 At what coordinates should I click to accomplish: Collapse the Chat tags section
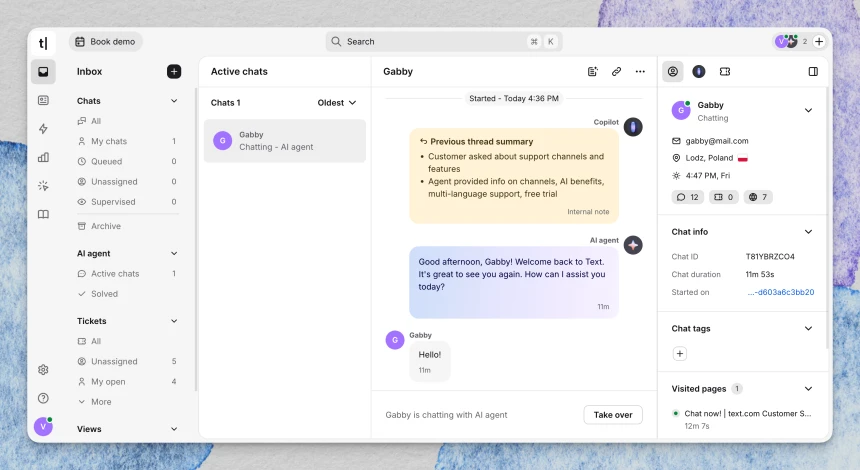(808, 329)
